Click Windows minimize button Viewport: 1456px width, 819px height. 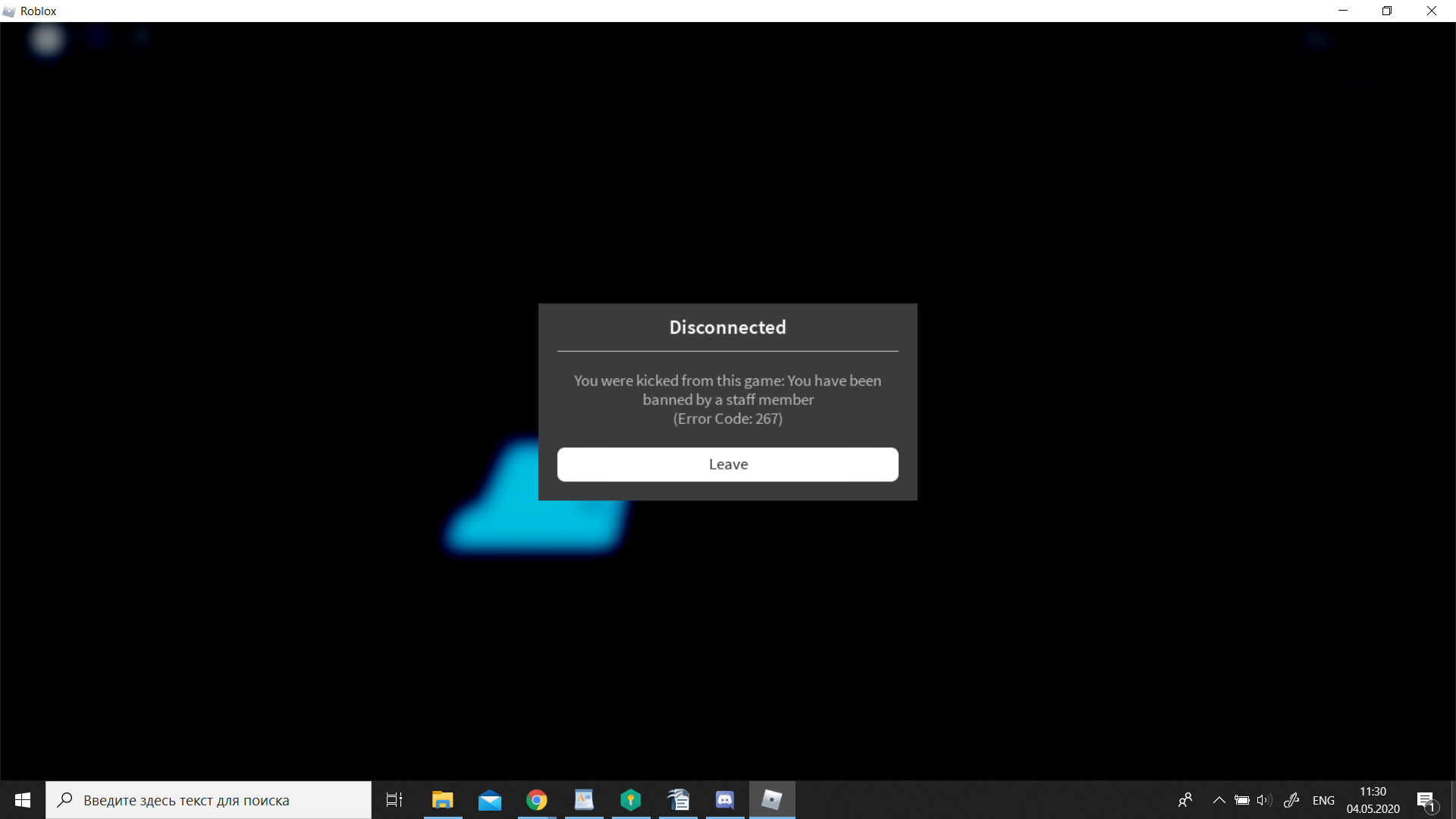pyautogui.click(x=1342, y=11)
